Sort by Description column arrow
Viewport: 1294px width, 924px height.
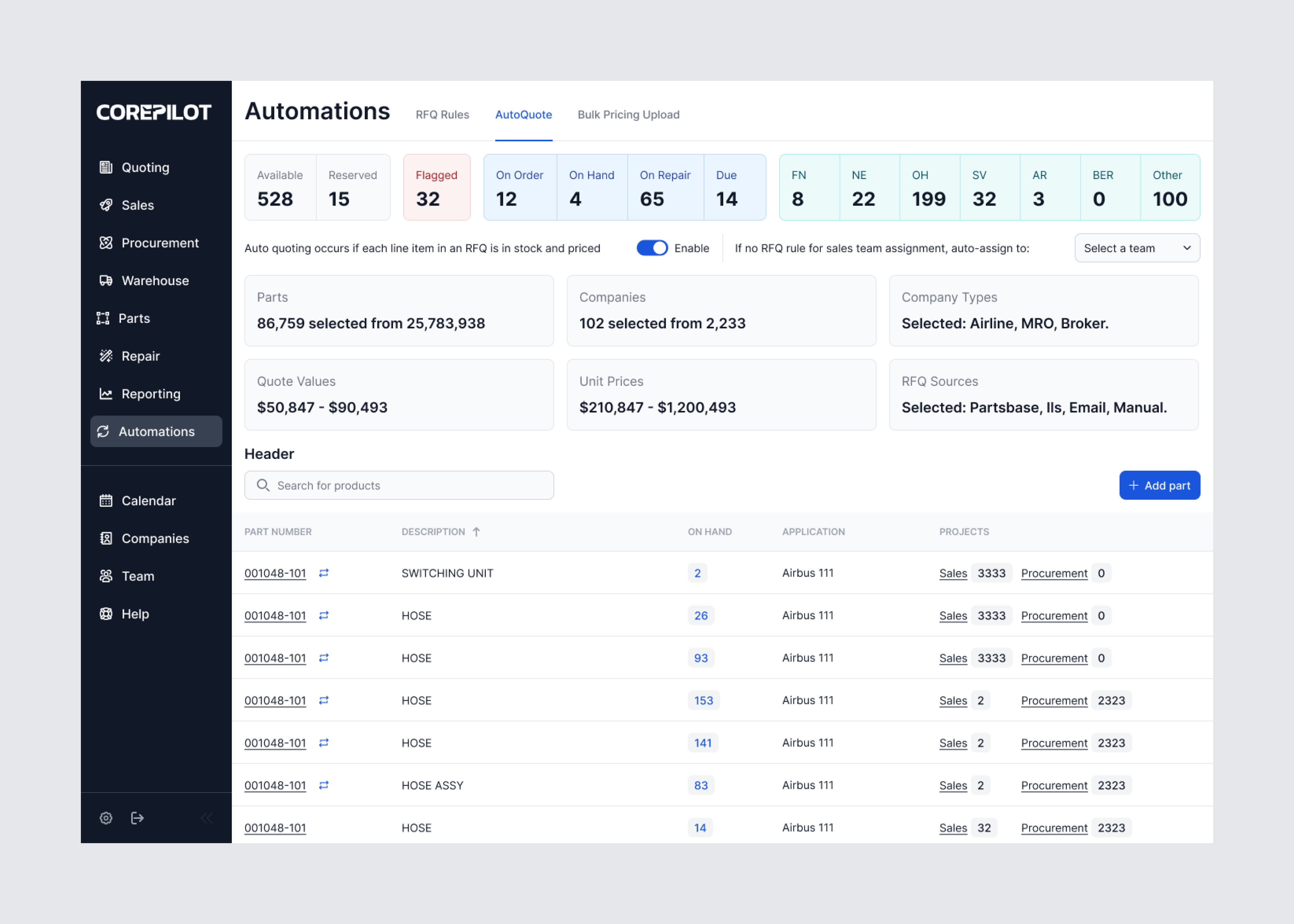[476, 531]
